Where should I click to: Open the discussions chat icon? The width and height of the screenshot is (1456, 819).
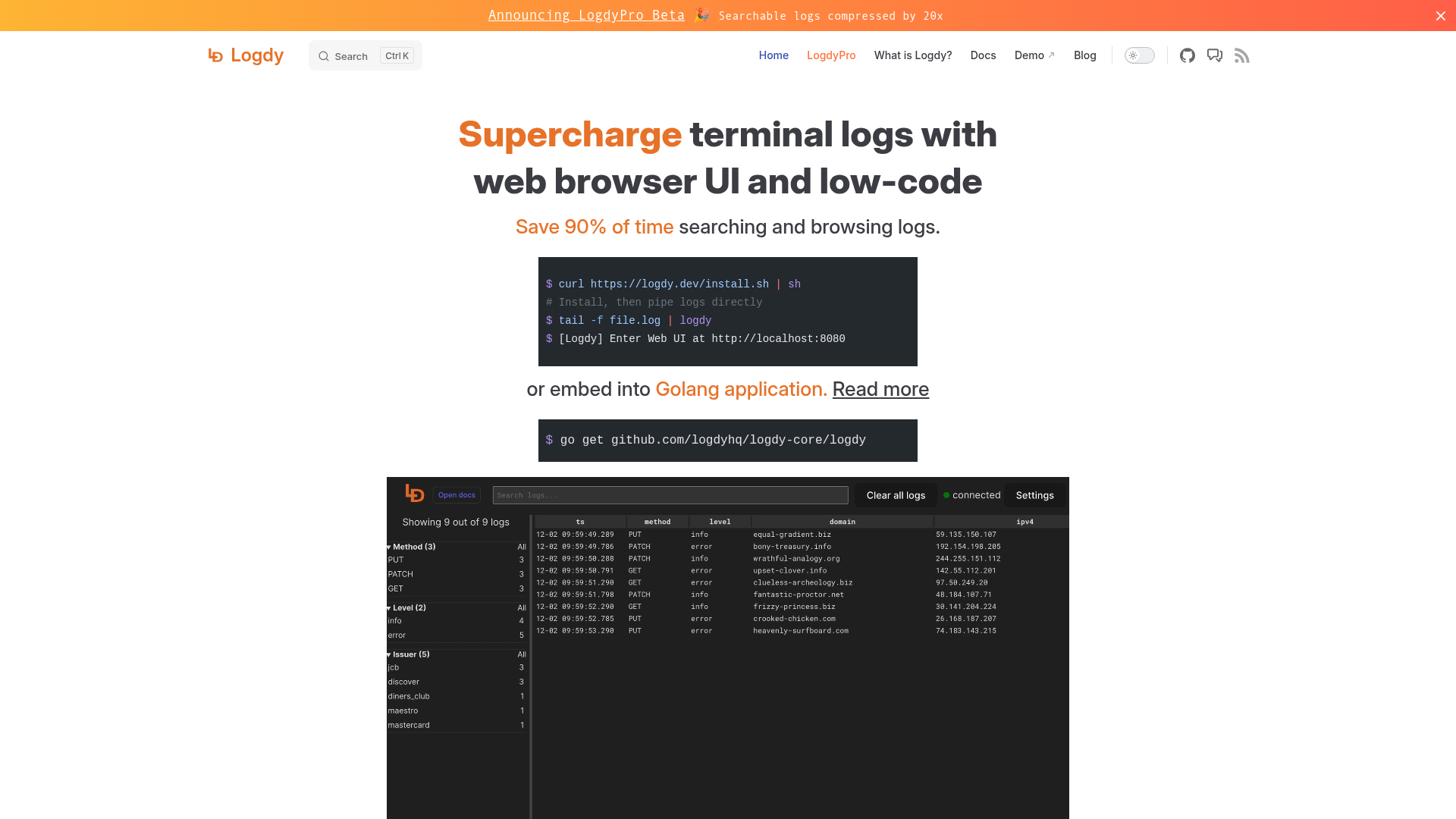pos(1215,55)
